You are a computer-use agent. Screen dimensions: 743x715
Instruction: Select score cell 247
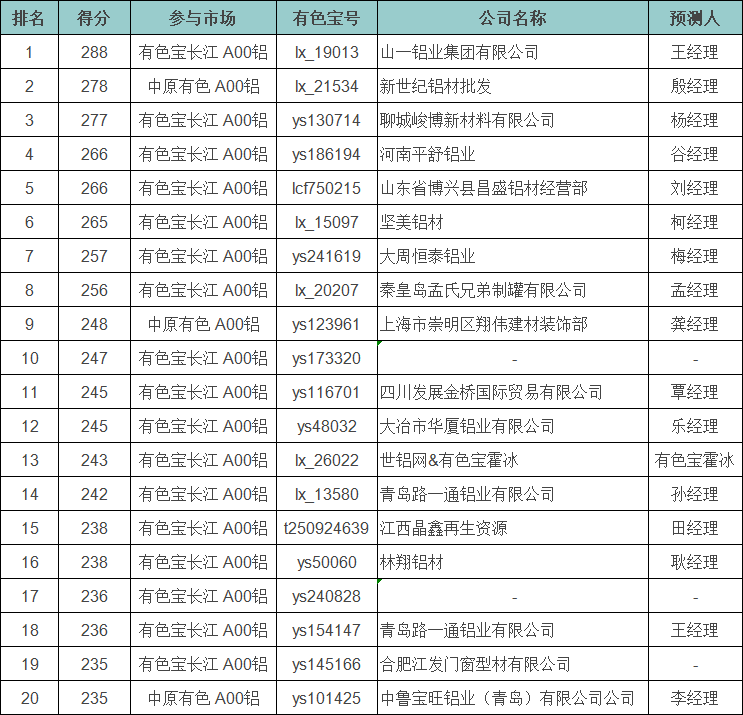click(x=94, y=358)
